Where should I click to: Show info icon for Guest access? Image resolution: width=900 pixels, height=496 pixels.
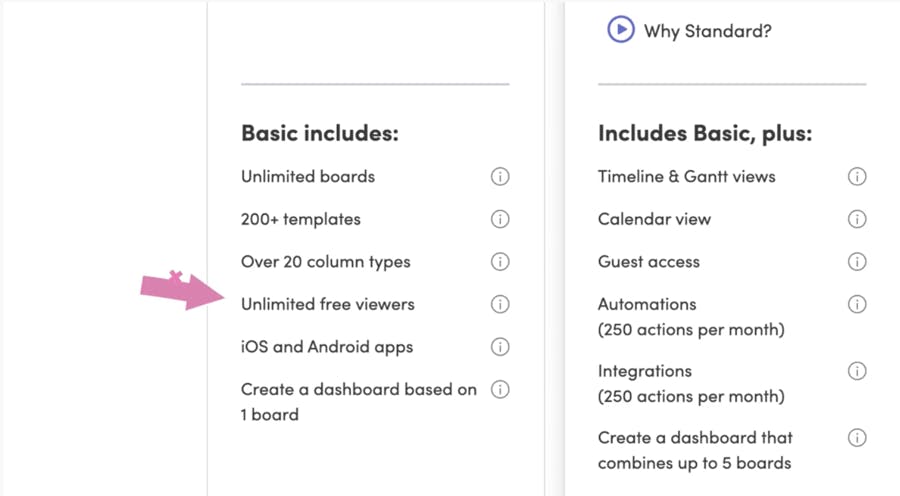point(857,262)
